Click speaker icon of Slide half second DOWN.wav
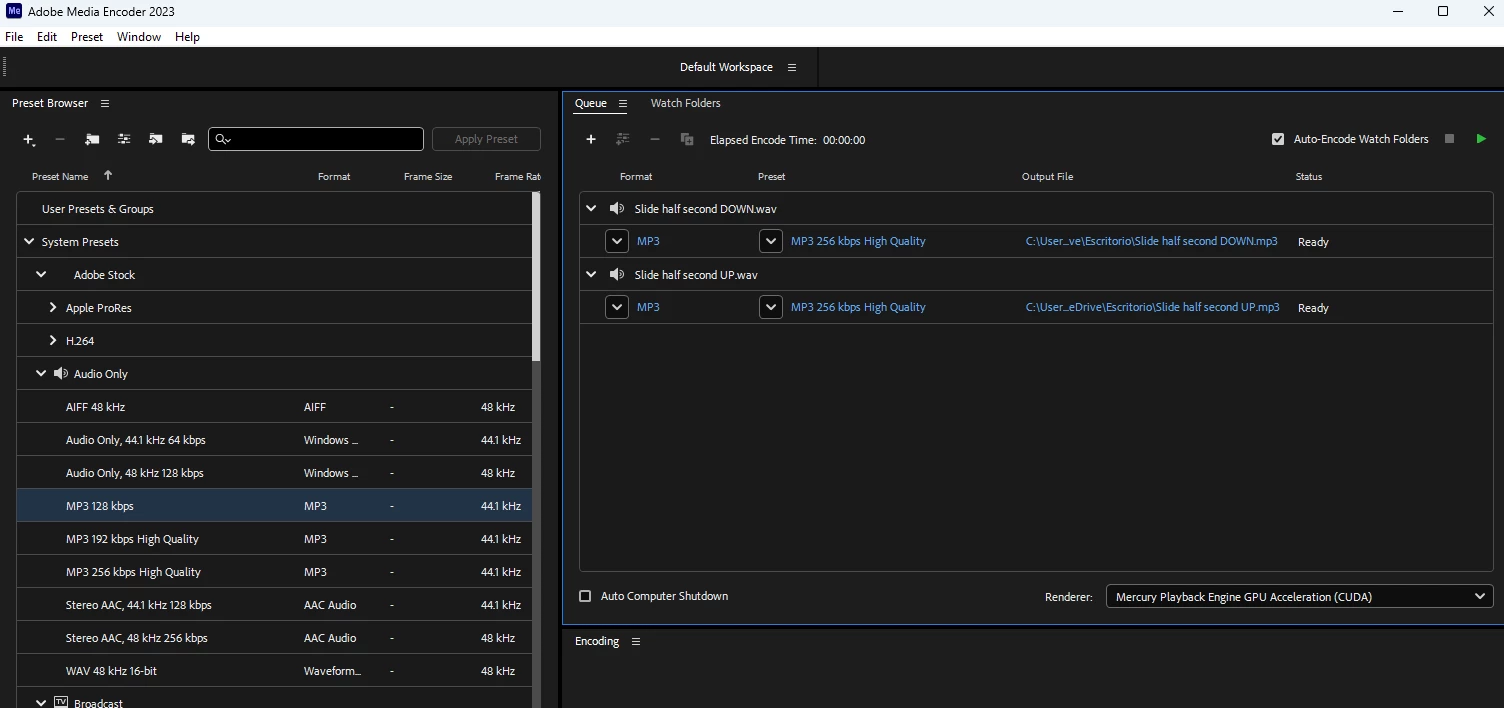The image size is (1504, 708). pyautogui.click(x=617, y=208)
